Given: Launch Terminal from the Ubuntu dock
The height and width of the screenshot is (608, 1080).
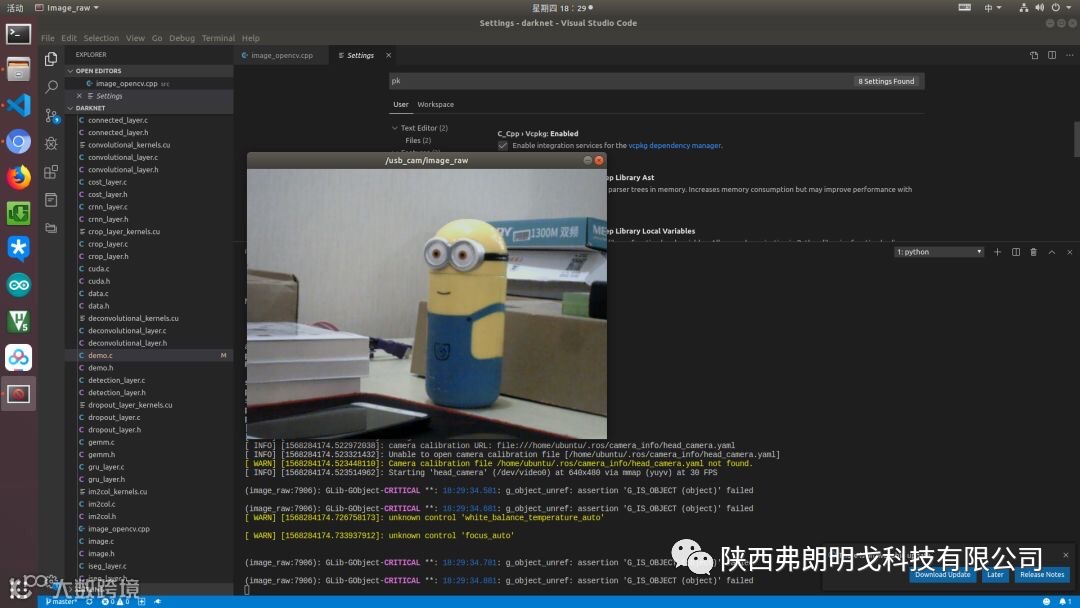Looking at the screenshot, I should (19, 34).
